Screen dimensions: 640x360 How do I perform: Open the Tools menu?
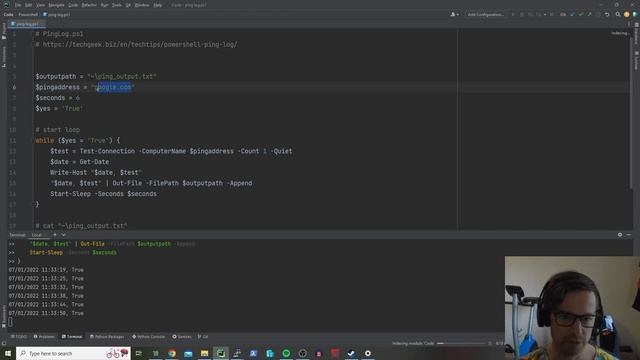(117, 5)
